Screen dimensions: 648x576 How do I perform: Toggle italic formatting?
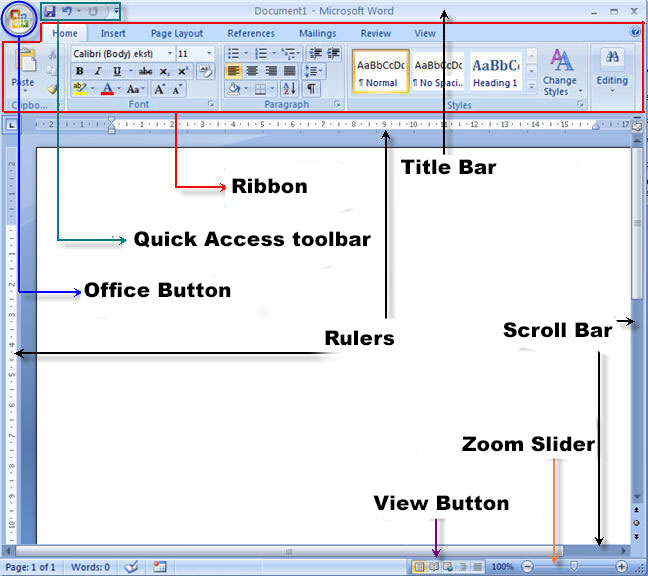[x=98, y=71]
